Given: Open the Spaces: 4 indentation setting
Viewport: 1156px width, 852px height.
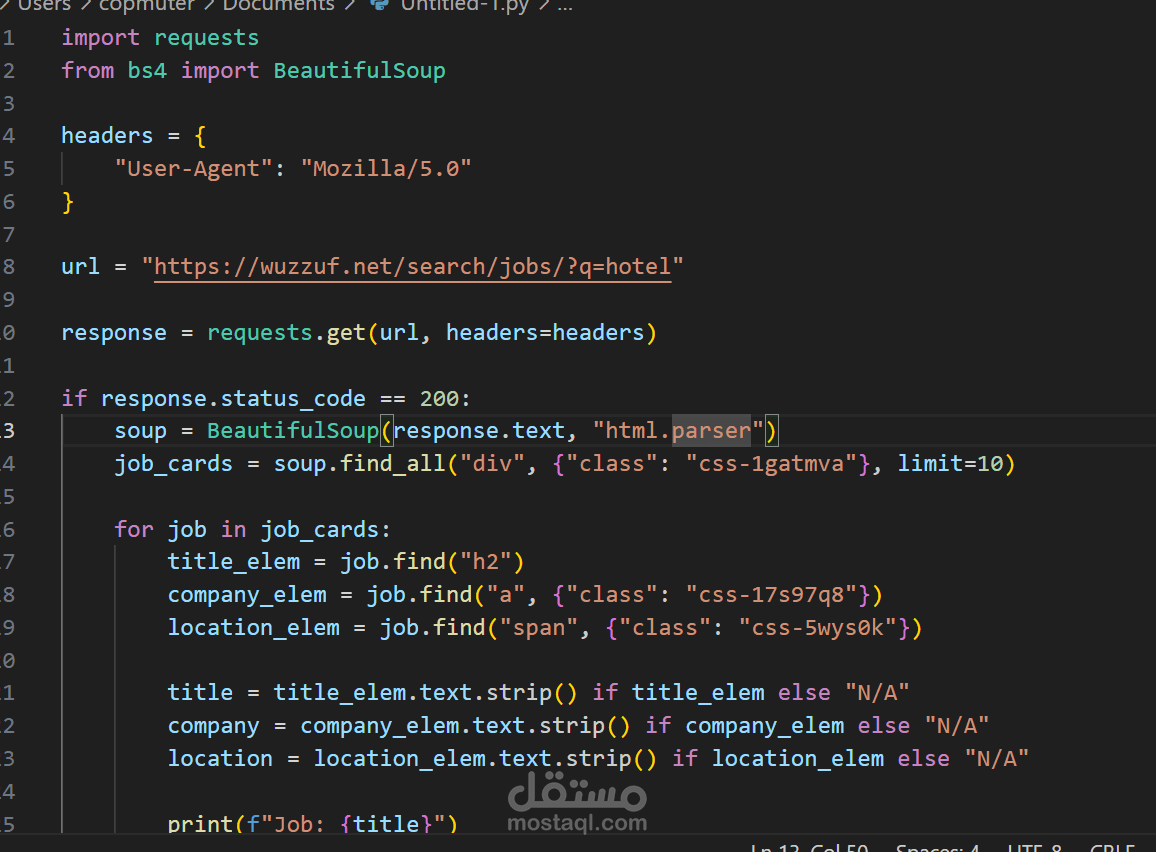Looking at the screenshot, I should pos(938,848).
